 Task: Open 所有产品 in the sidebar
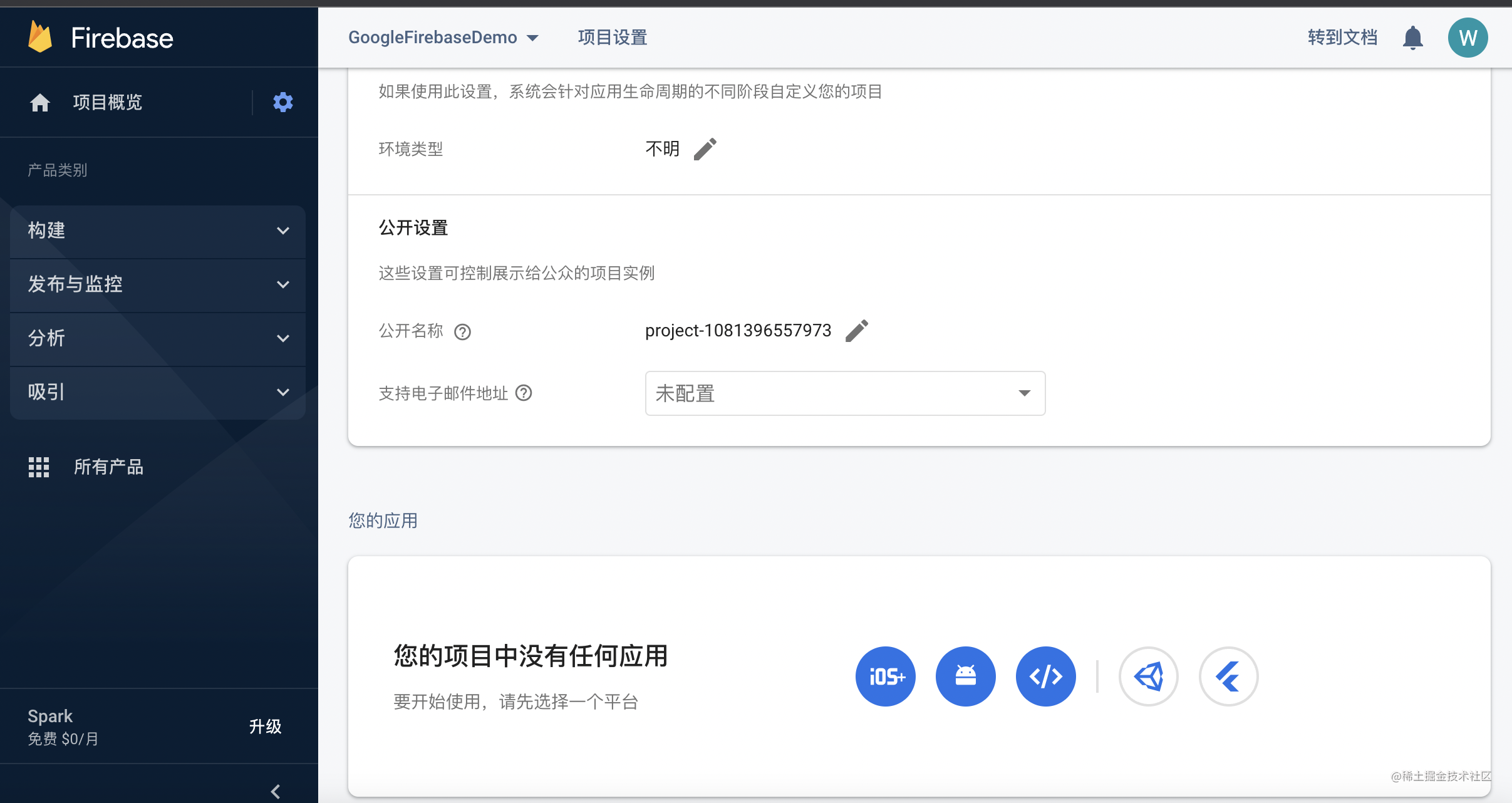coord(108,467)
